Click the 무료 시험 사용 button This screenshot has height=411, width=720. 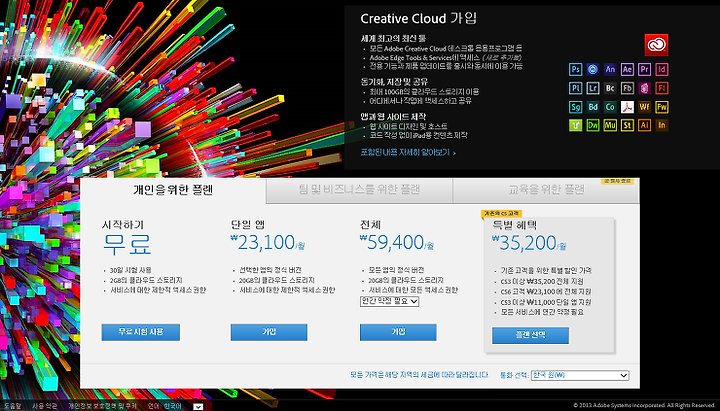141,332
